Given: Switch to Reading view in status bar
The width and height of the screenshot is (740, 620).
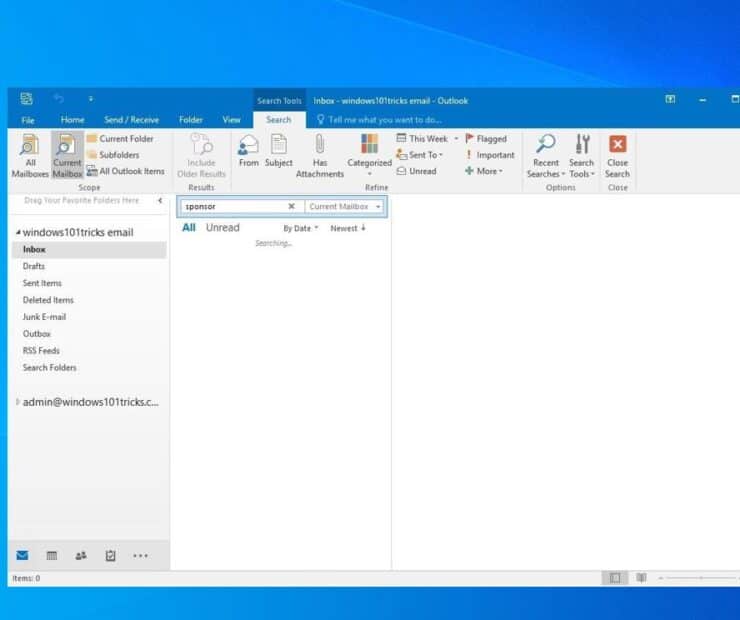Looking at the screenshot, I should [641, 578].
